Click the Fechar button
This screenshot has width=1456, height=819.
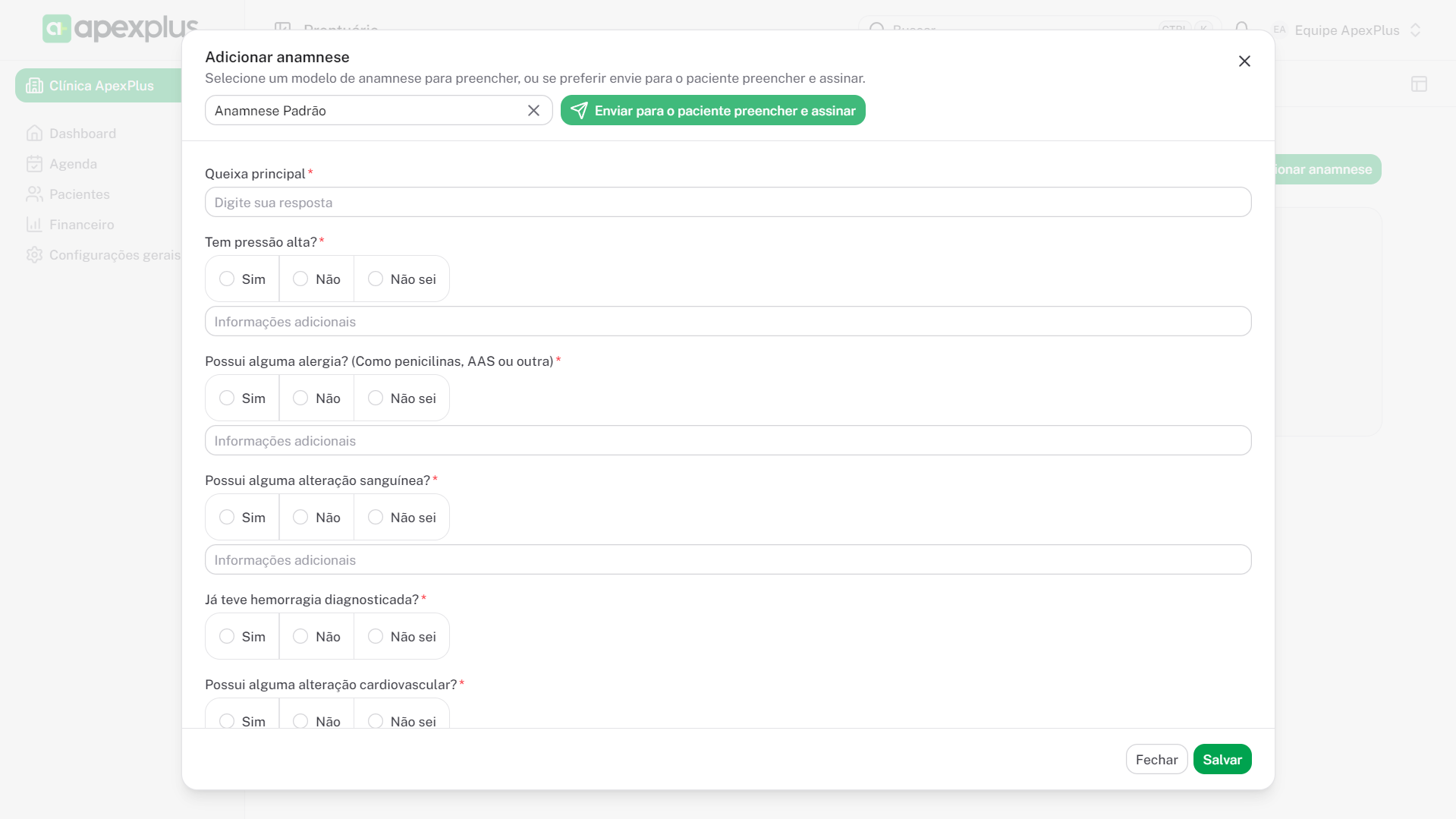tap(1156, 760)
